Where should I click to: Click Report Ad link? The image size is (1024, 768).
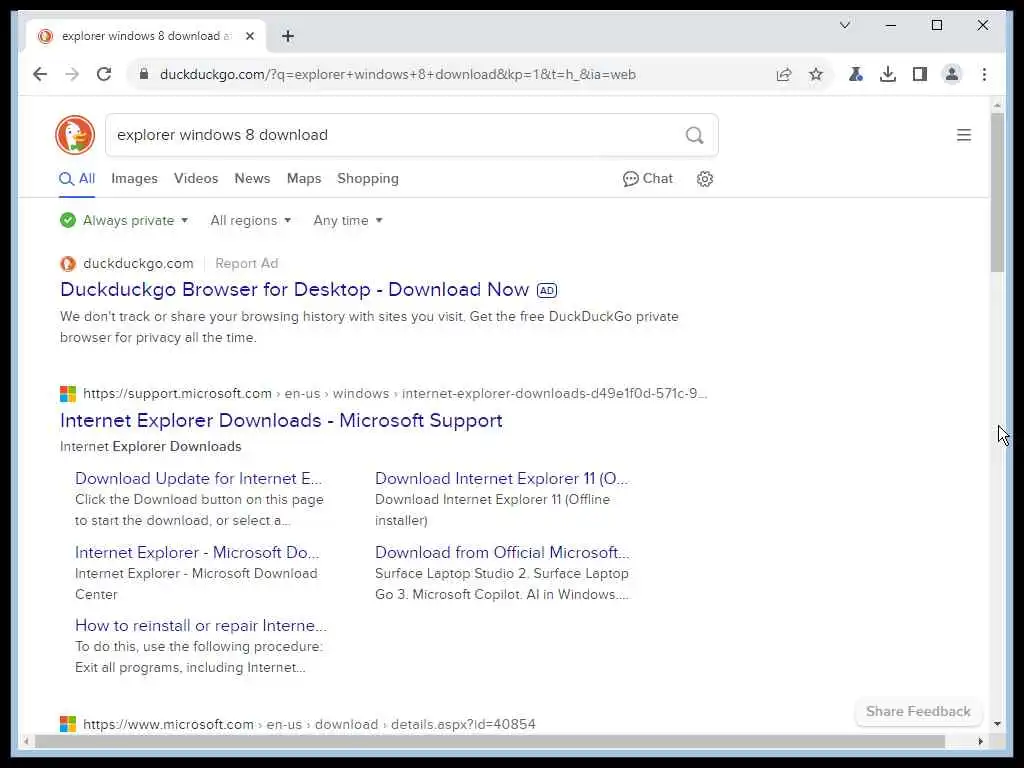click(x=247, y=264)
